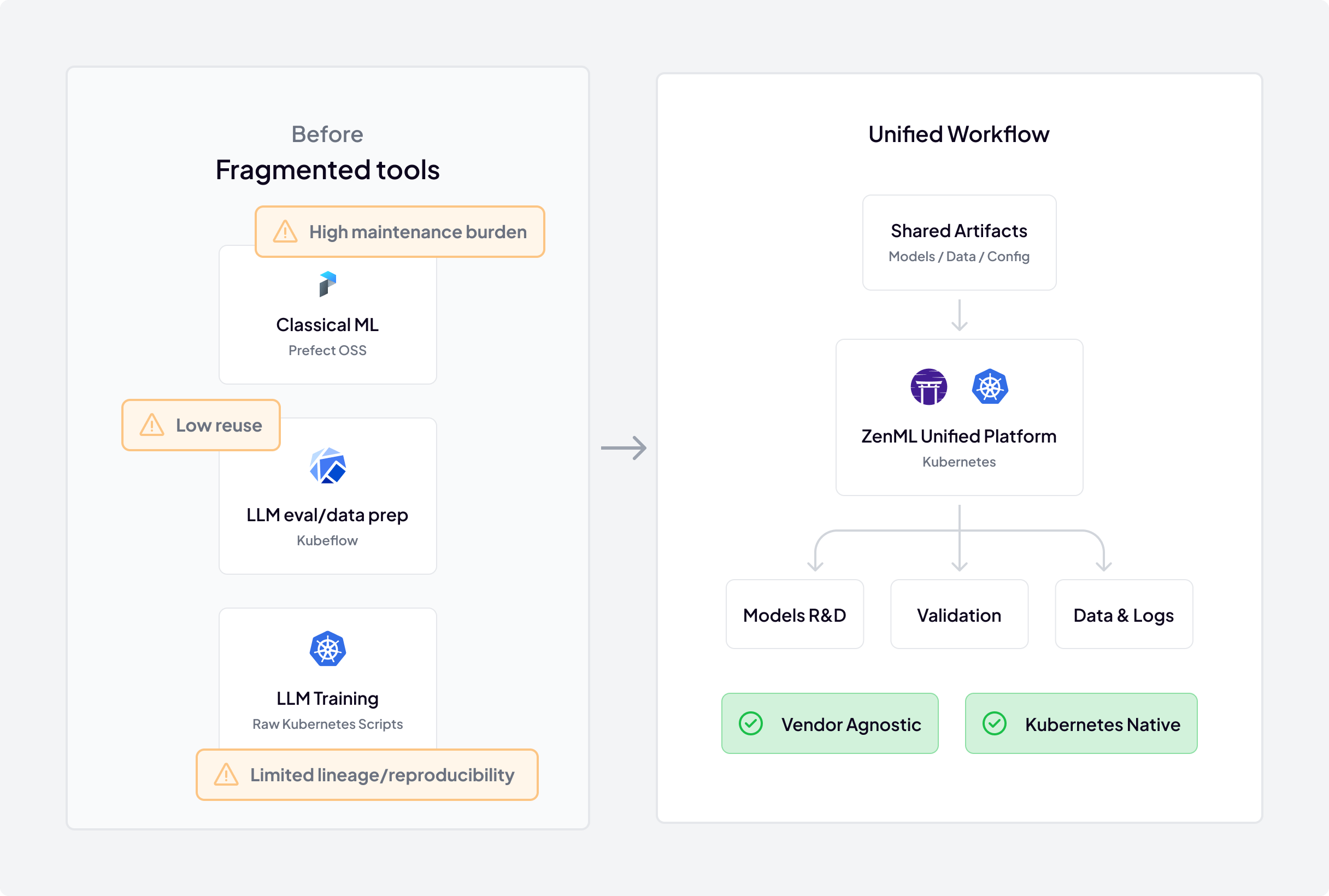Expand the Shared Artifacts card
1329x896 pixels.
[958, 242]
